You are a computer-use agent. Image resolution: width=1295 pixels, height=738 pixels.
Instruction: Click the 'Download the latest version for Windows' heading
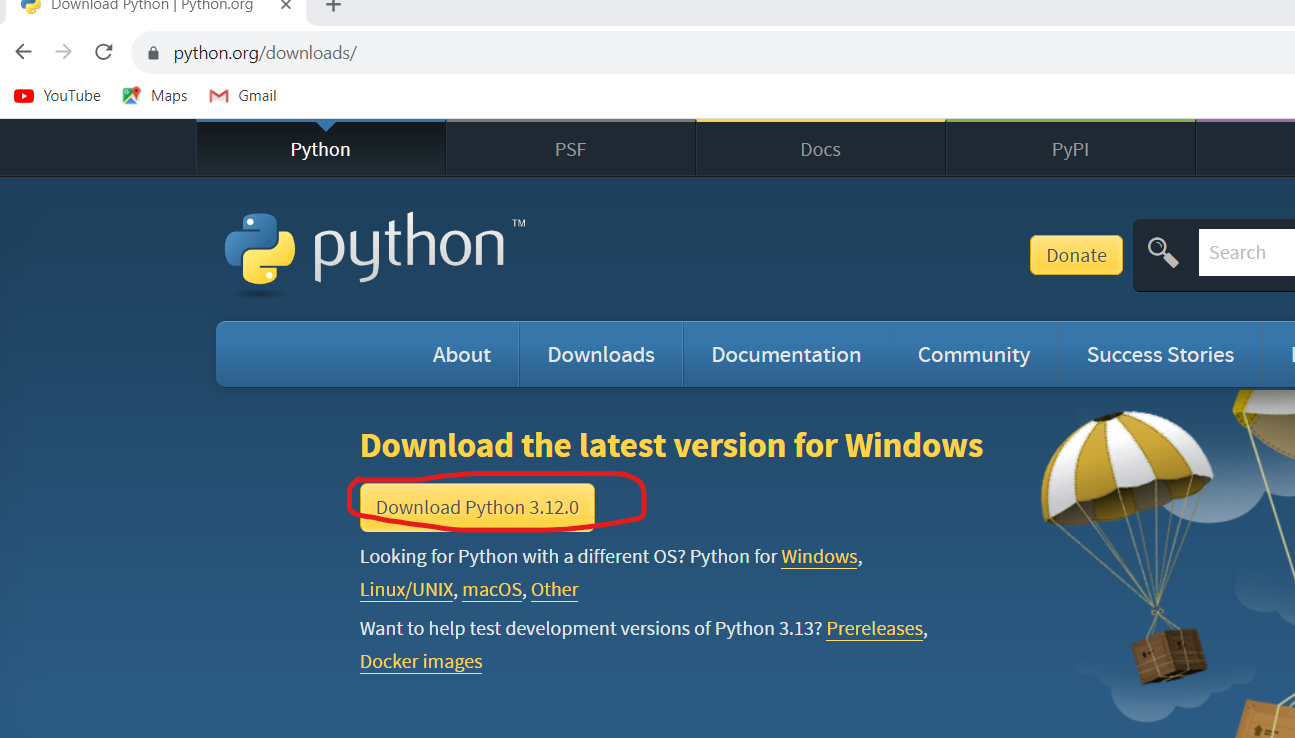click(672, 445)
